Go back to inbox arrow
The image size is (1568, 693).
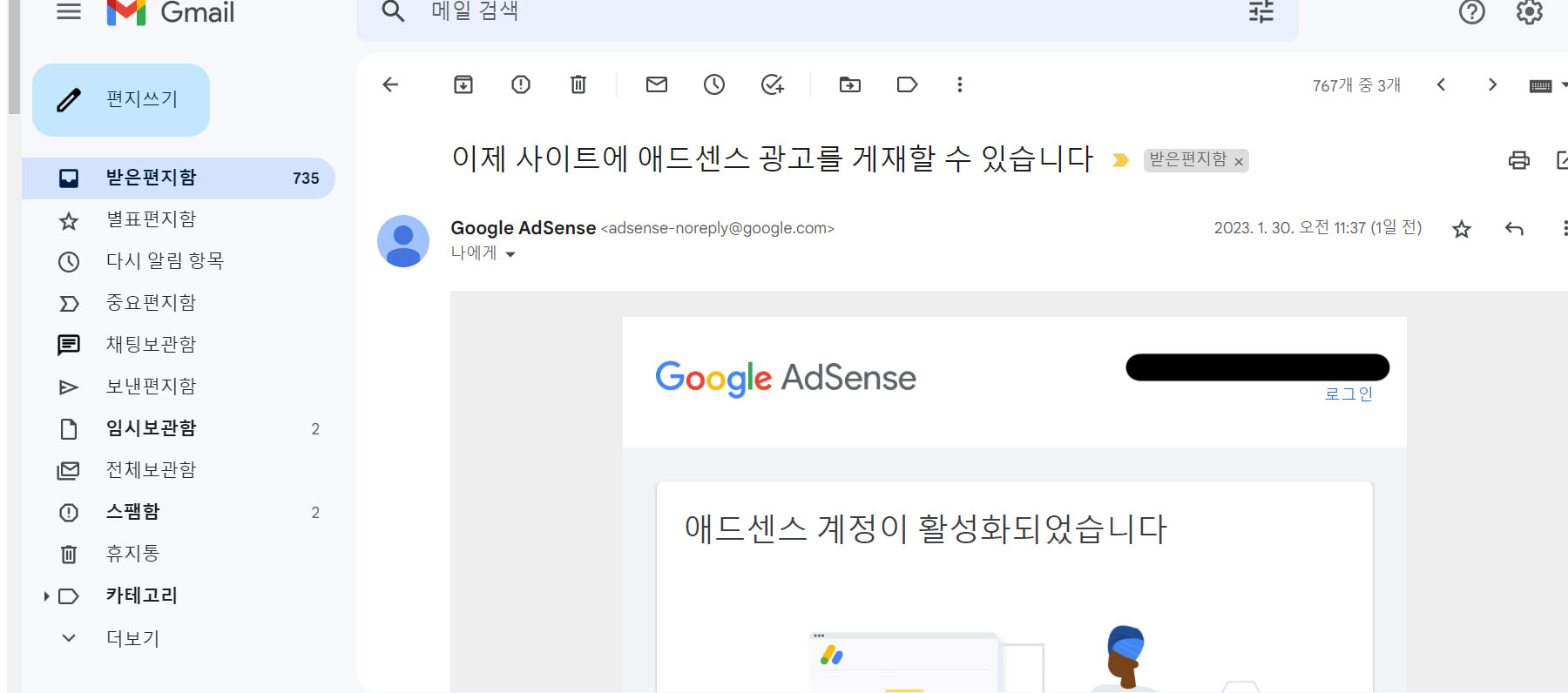[390, 84]
